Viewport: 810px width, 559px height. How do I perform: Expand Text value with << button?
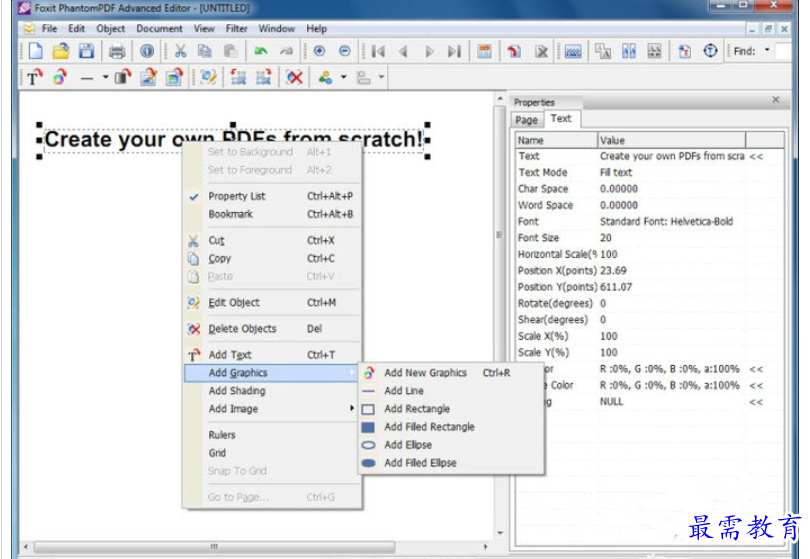(756, 157)
